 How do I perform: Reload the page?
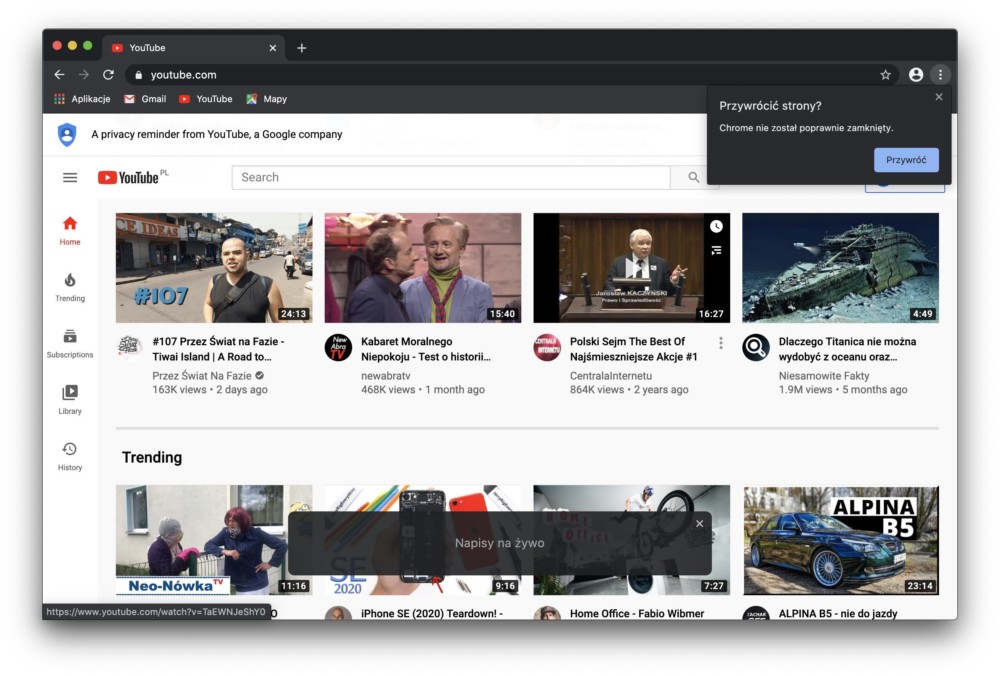point(108,75)
